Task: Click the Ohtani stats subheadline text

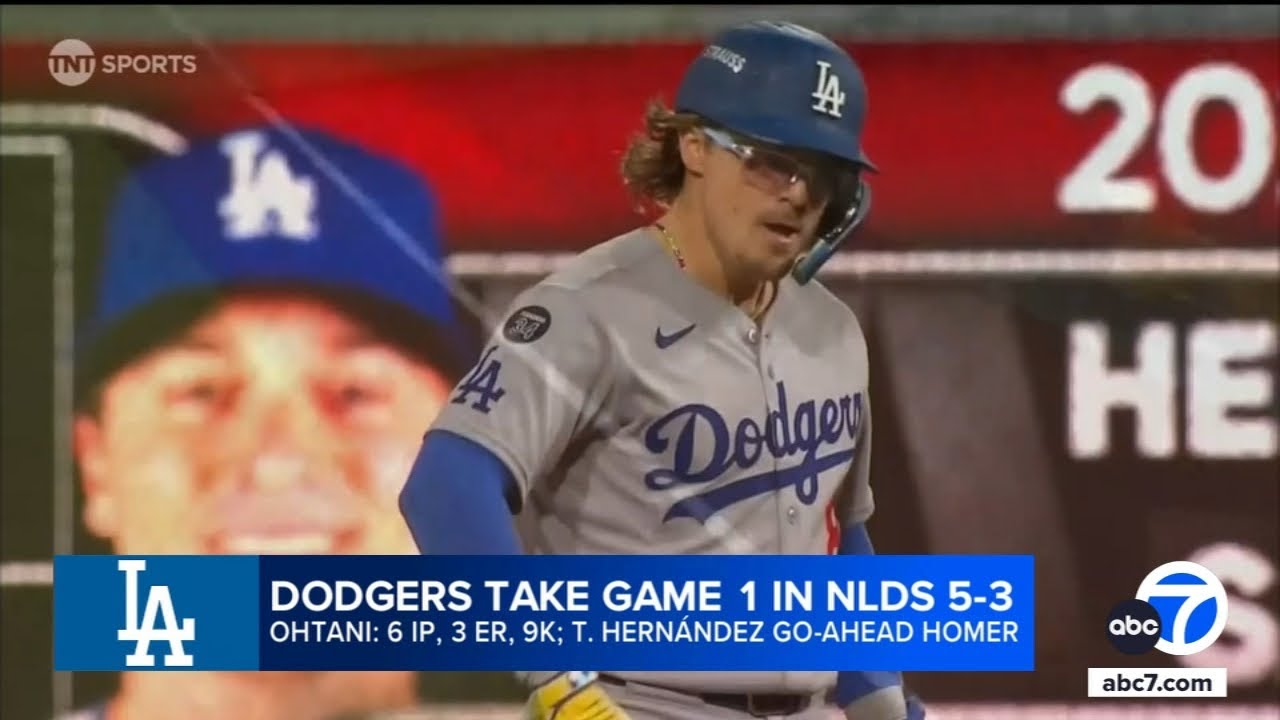Action: click(x=644, y=633)
